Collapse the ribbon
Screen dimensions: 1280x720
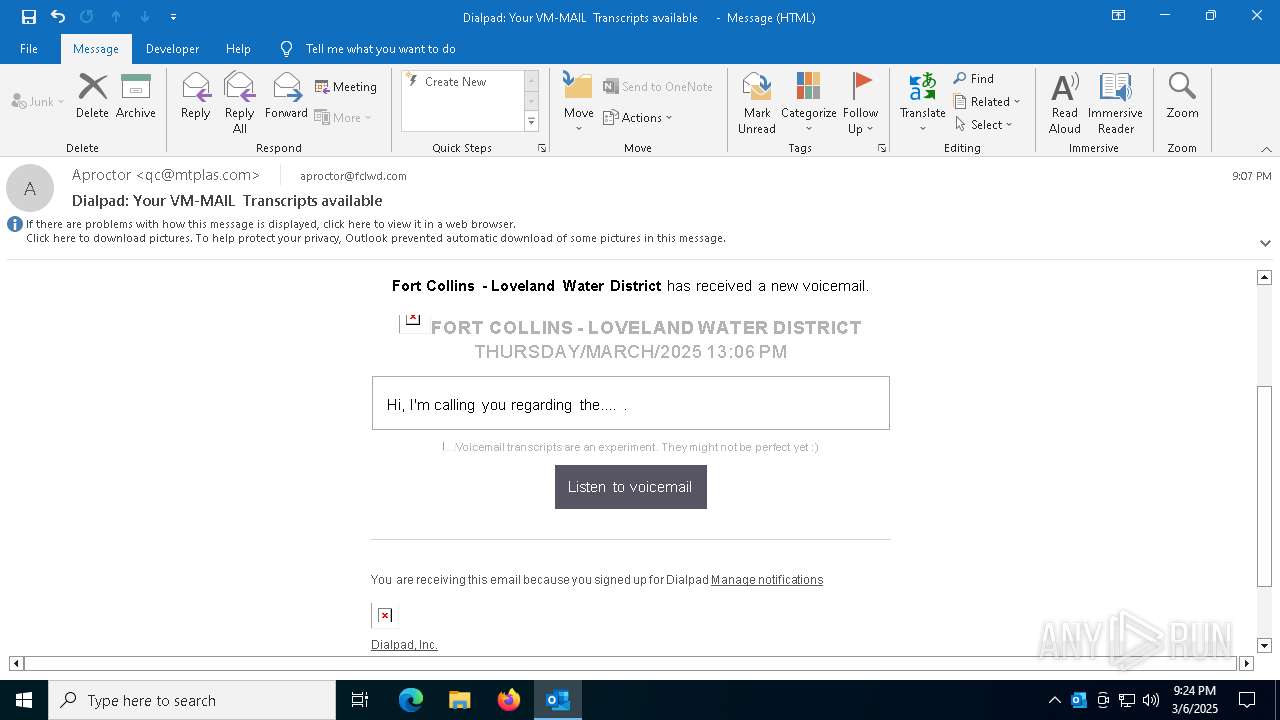pos(1266,149)
